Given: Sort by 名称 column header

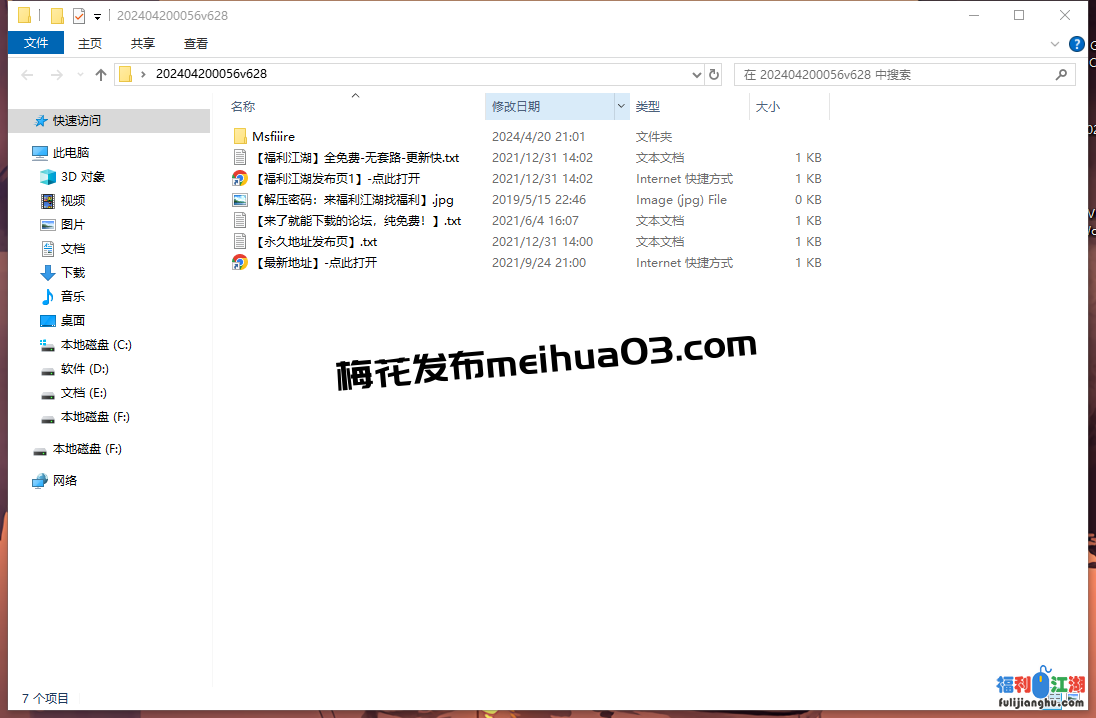Looking at the screenshot, I should (x=243, y=106).
